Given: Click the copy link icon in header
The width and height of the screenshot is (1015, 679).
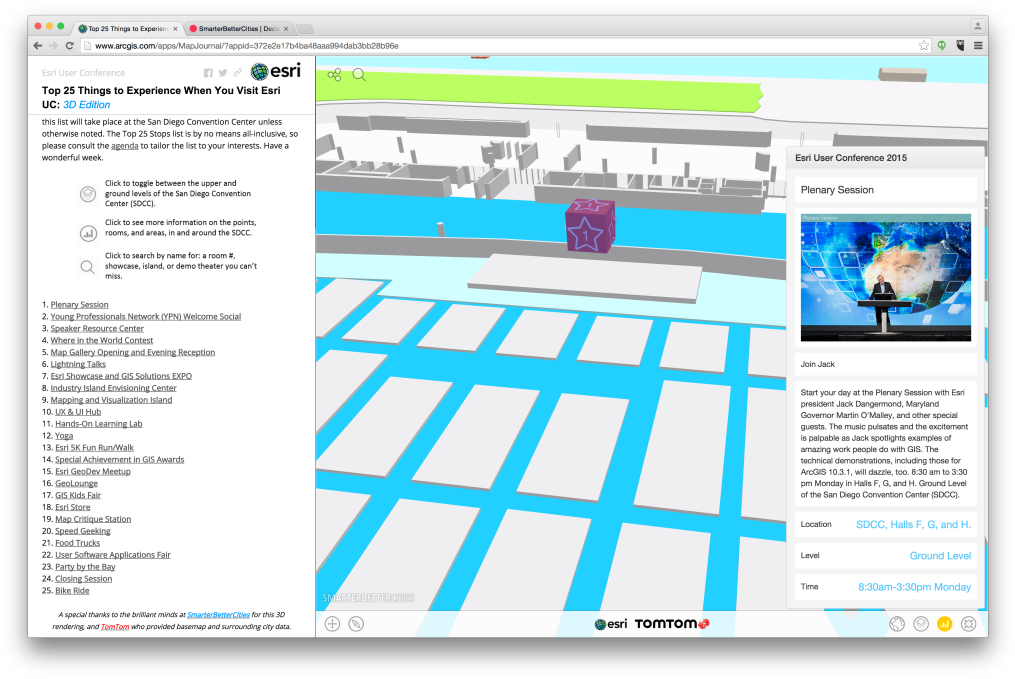Looking at the screenshot, I should tap(238, 73).
